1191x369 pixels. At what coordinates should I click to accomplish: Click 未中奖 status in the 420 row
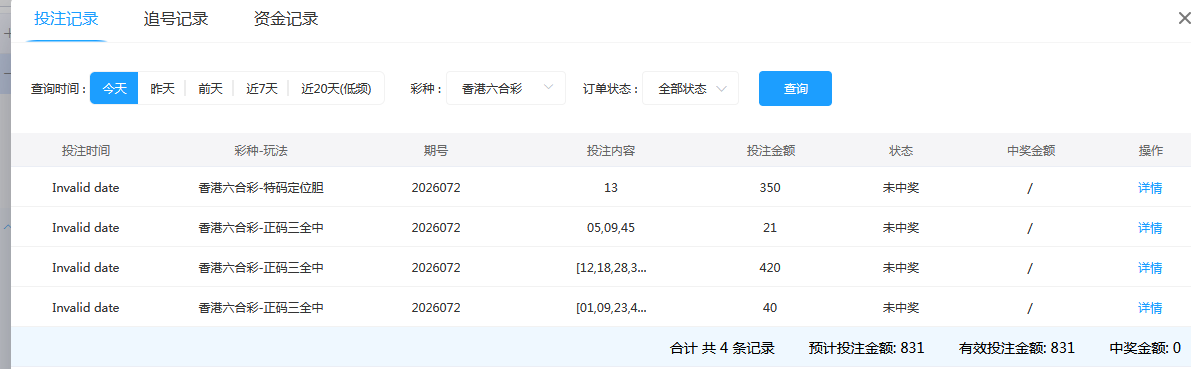pyautogui.click(x=901, y=267)
